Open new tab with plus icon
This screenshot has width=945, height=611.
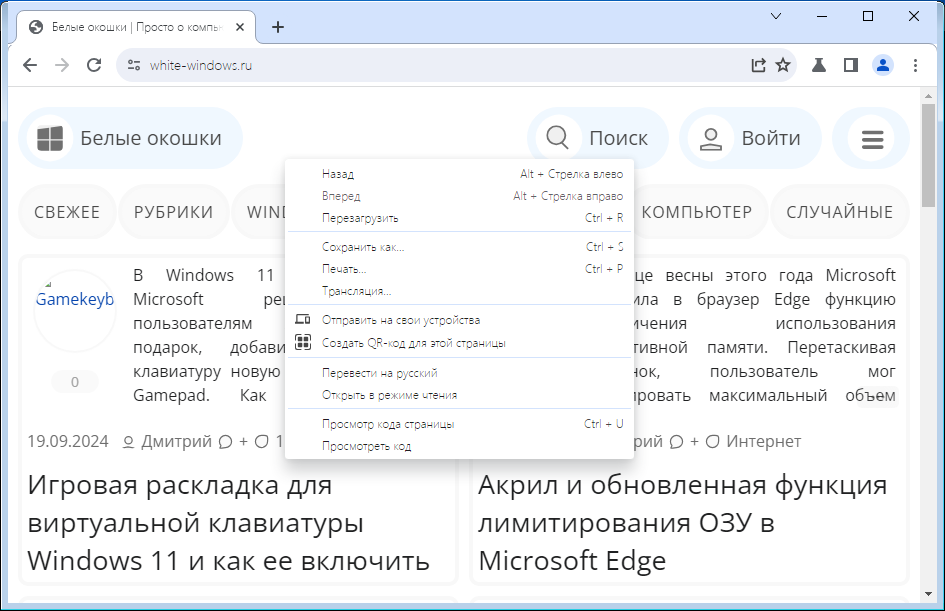[278, 27]
